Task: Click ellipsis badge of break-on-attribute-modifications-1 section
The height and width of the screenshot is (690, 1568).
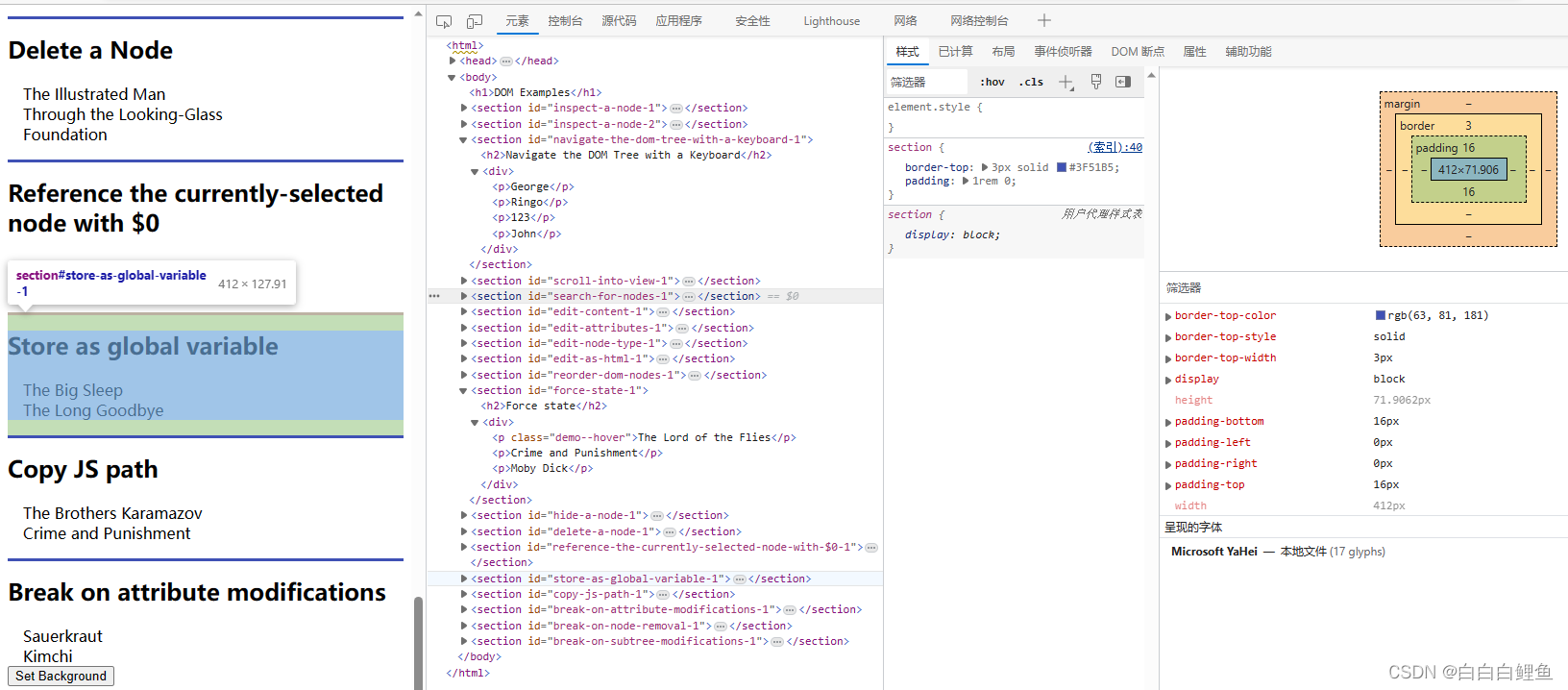Action: pos(790,610)
